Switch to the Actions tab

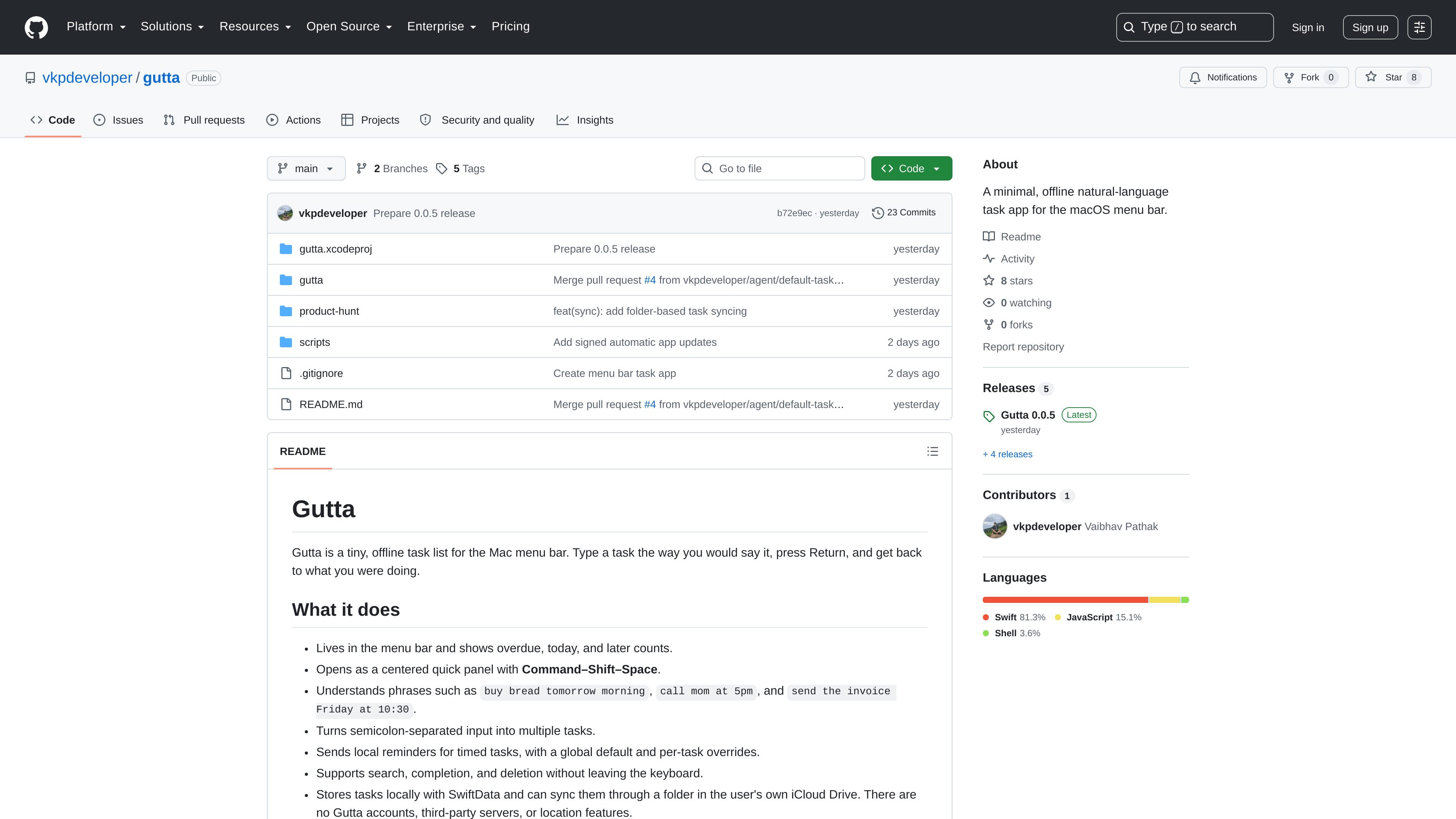[x=293, y=120]
